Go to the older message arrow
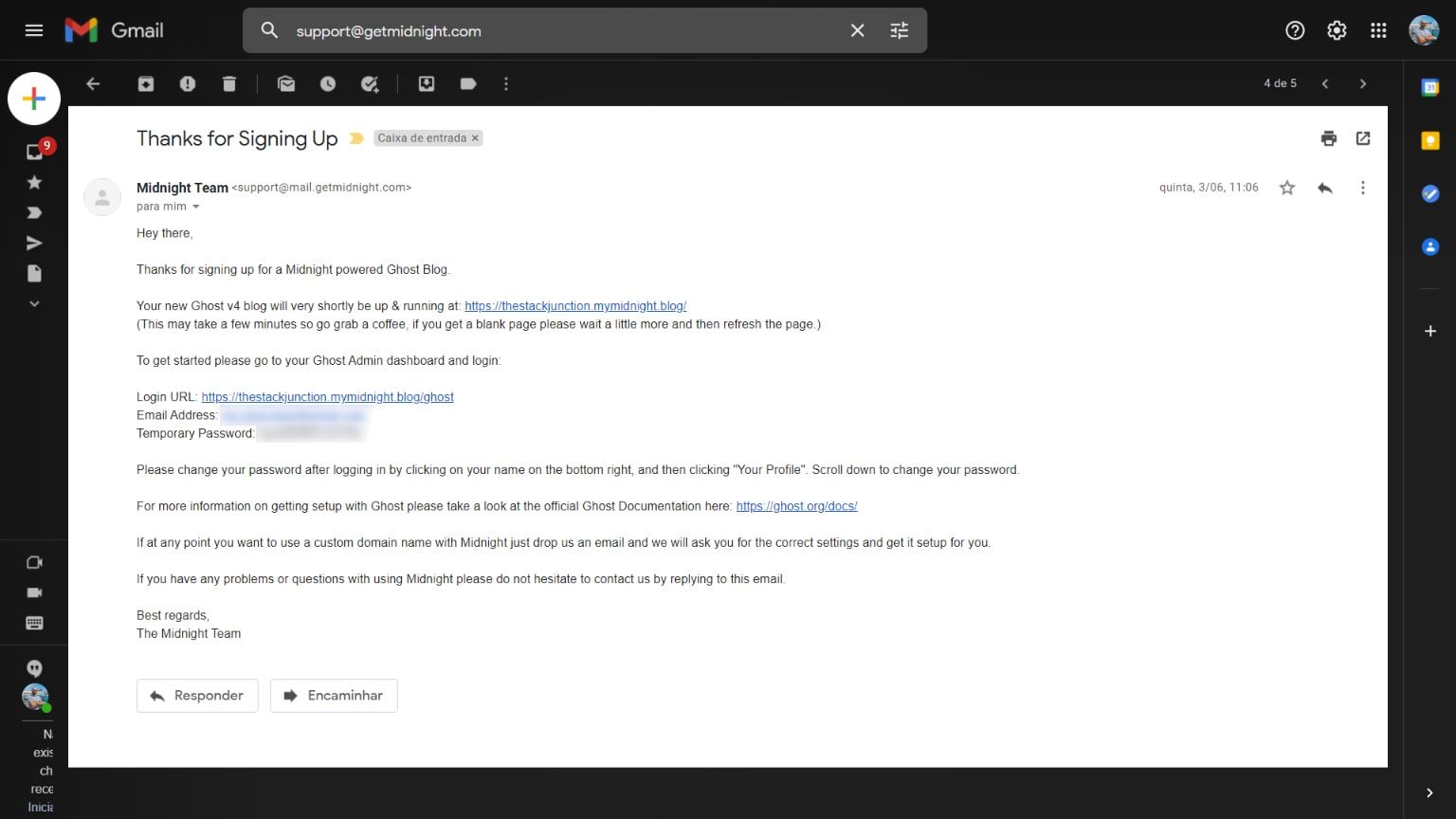Screen dimensions: 1456x819 coord(1363,83)
